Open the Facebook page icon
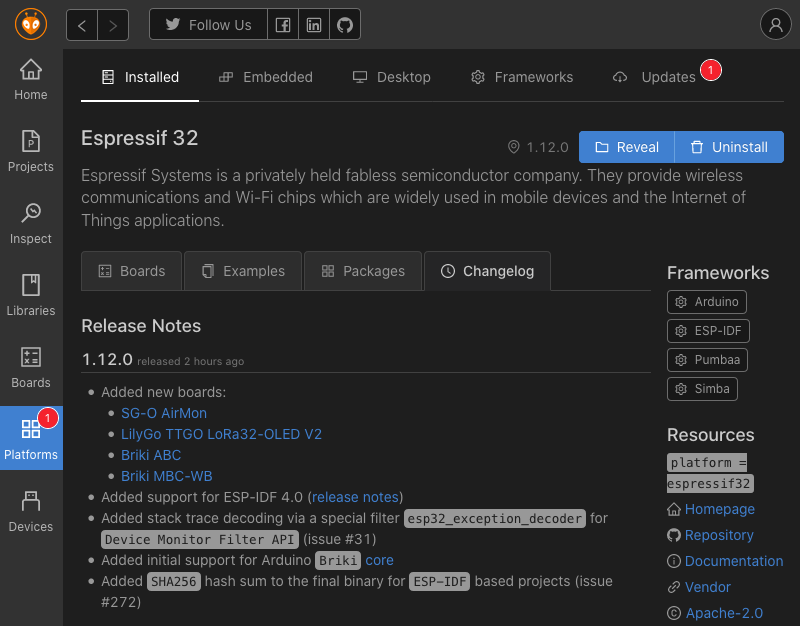This screenshot has height=626, width=800. pos(283,24)
